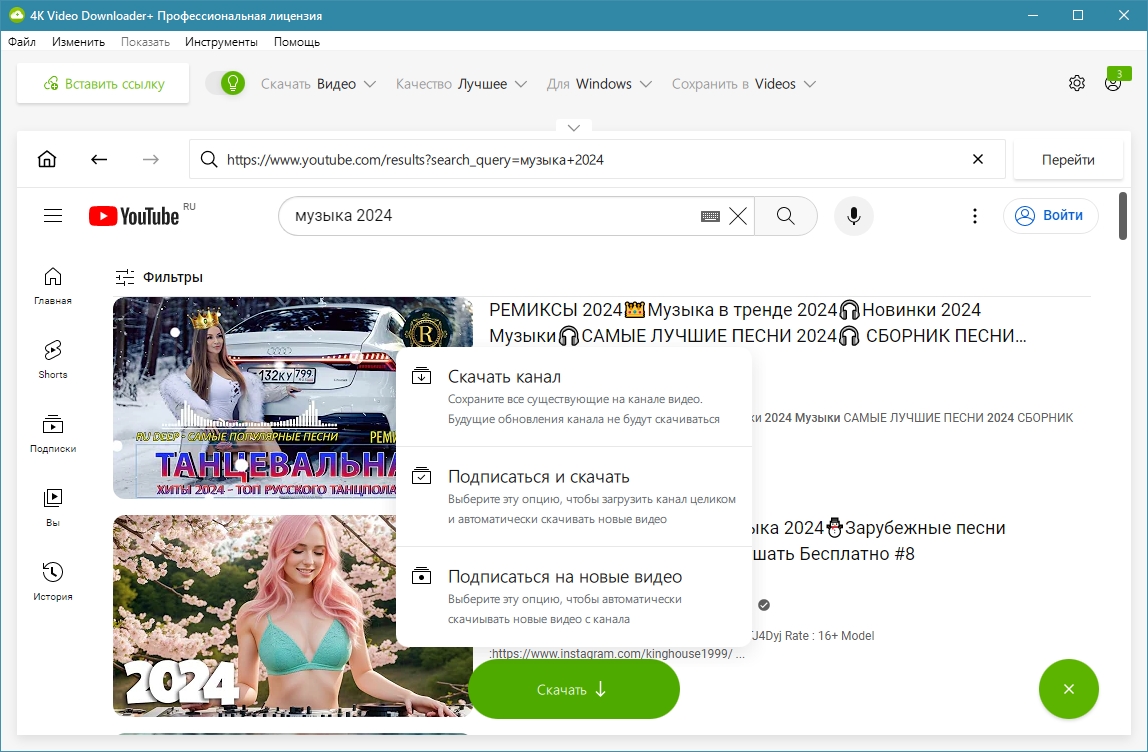
Task: Open the account profile icon with badge
Action: coord(1113,84)
